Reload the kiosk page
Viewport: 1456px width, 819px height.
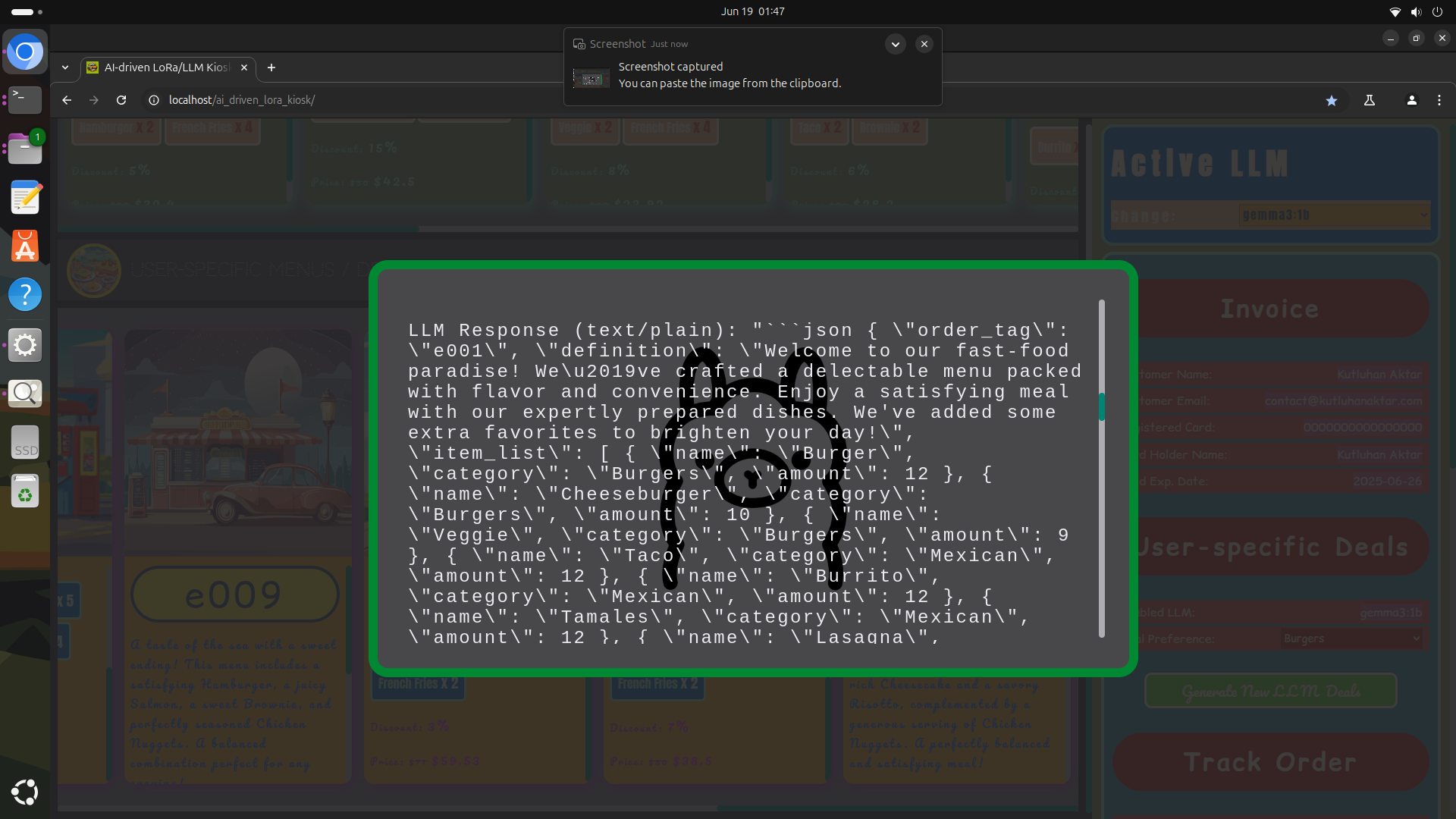pyautogui.click(x=121, y=100)
